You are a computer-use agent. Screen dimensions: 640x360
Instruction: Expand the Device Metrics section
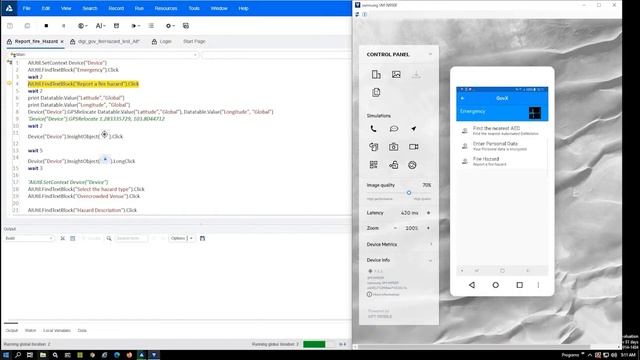pyautogui.click(x=398, y=244)
